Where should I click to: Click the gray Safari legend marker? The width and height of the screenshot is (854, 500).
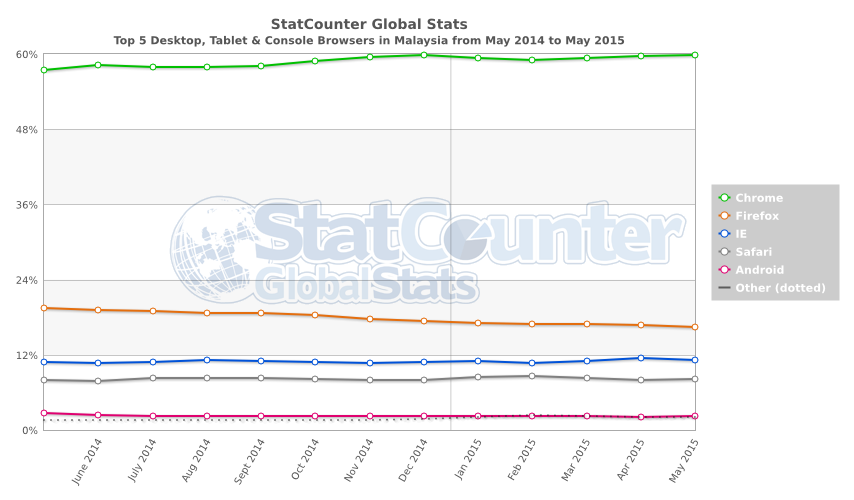pyautogui.click(x=725, y=252)
